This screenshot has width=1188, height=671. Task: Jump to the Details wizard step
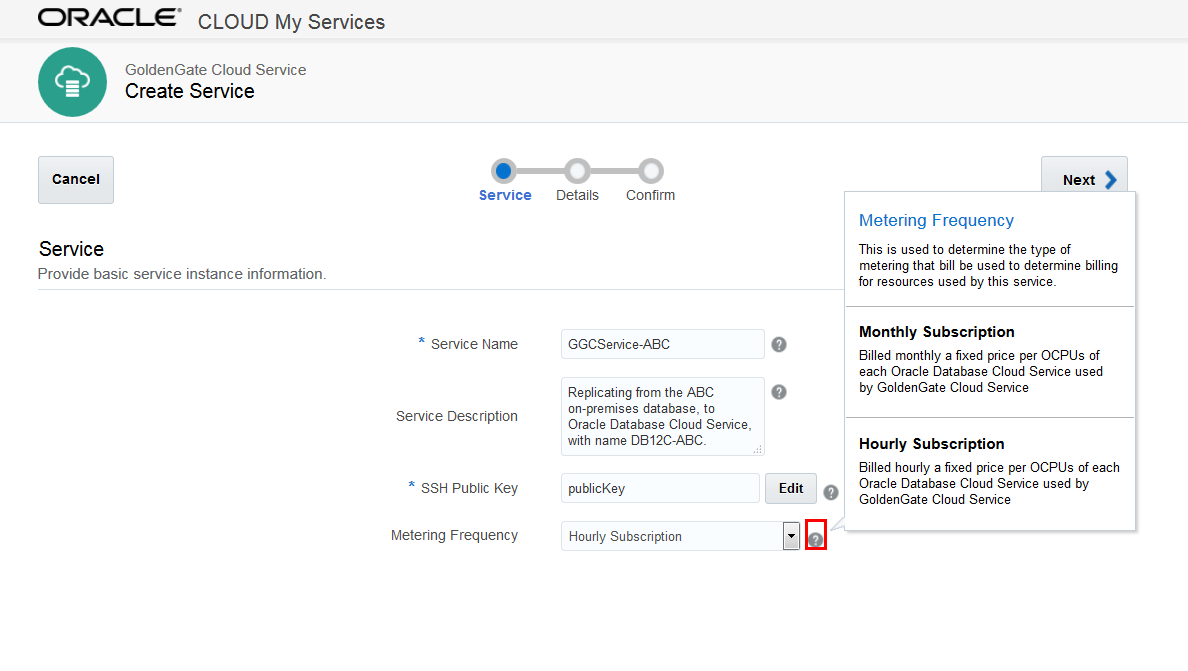[577, 195]
